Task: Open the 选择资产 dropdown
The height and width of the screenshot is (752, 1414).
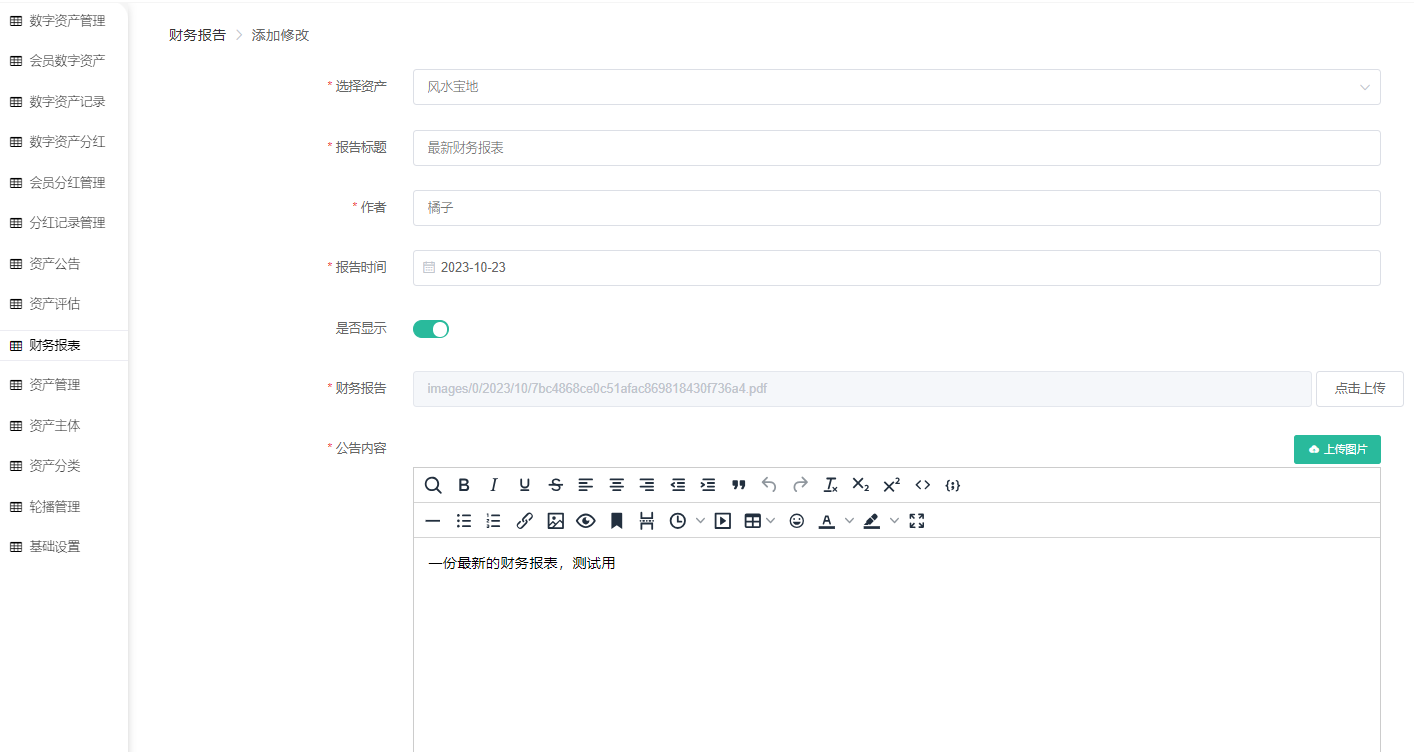Action: 896,87
